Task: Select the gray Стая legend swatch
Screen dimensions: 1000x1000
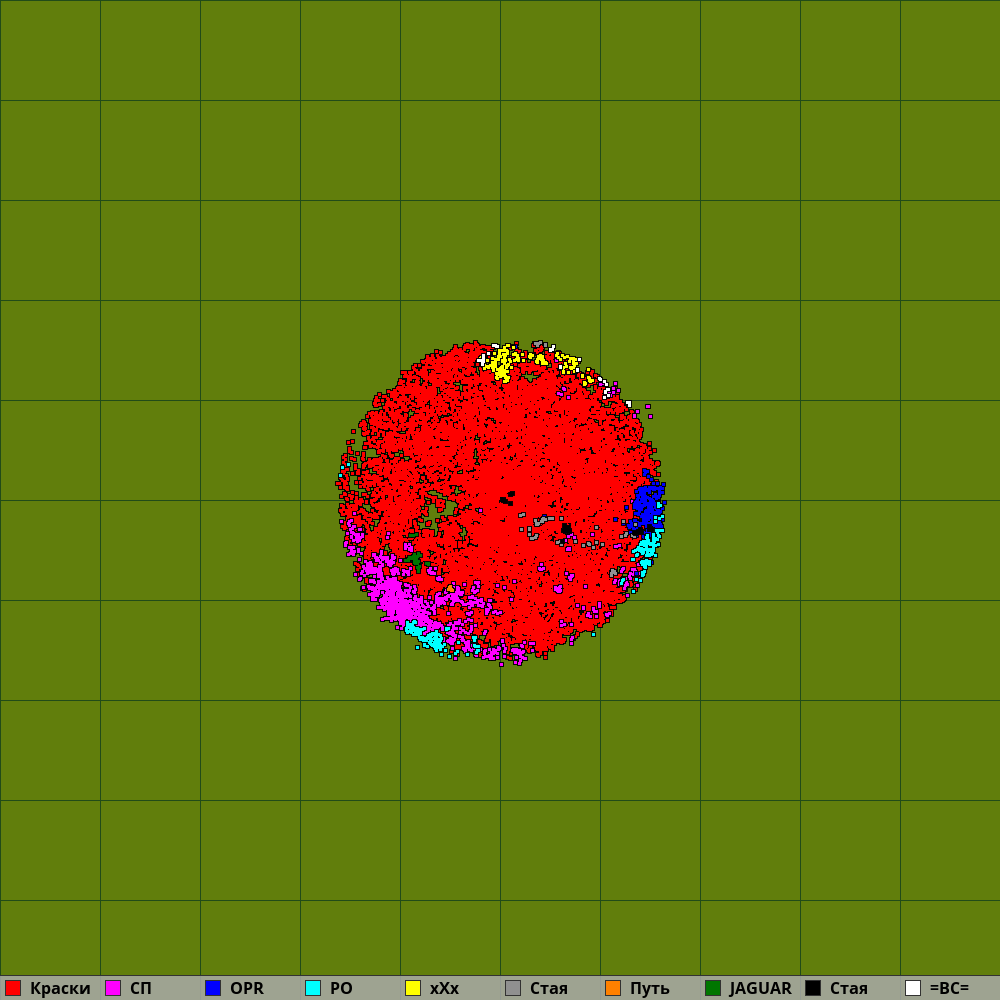Action: point(513,988)
